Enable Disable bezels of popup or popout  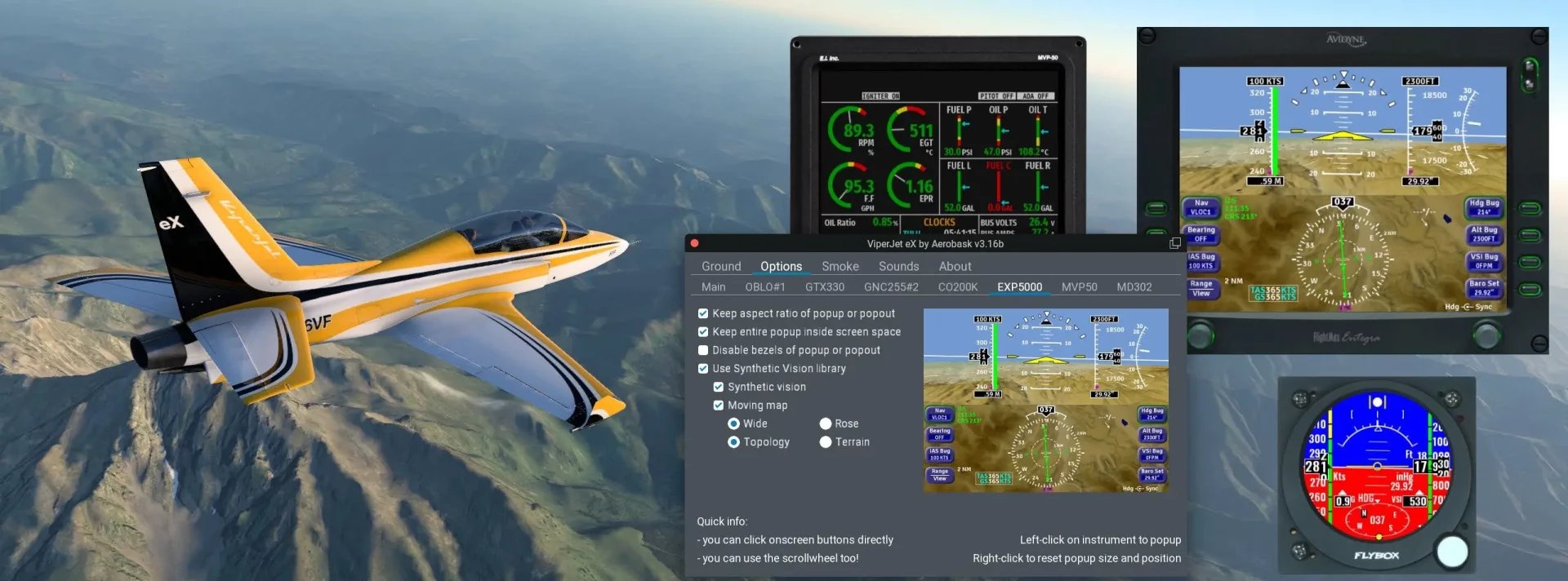pyautogui.click(x=703, y=350)
